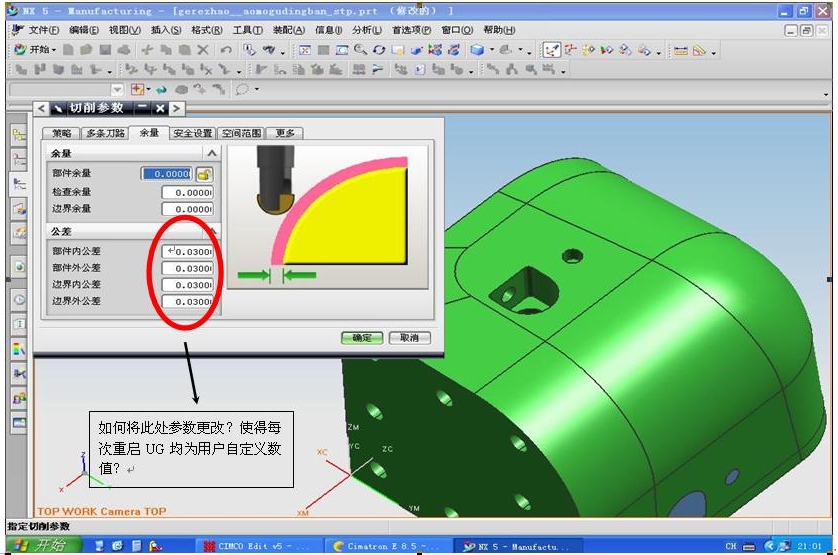Screen dimensions: 838x555
Task: Click the Create Program icon with blue arrow
Action: pos(552,50)
